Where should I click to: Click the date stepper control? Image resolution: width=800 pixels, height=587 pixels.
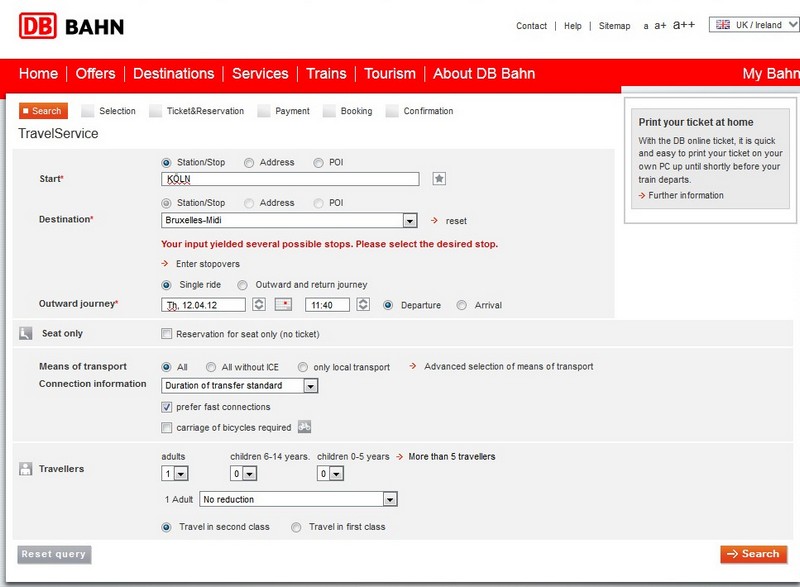point(259,304)
